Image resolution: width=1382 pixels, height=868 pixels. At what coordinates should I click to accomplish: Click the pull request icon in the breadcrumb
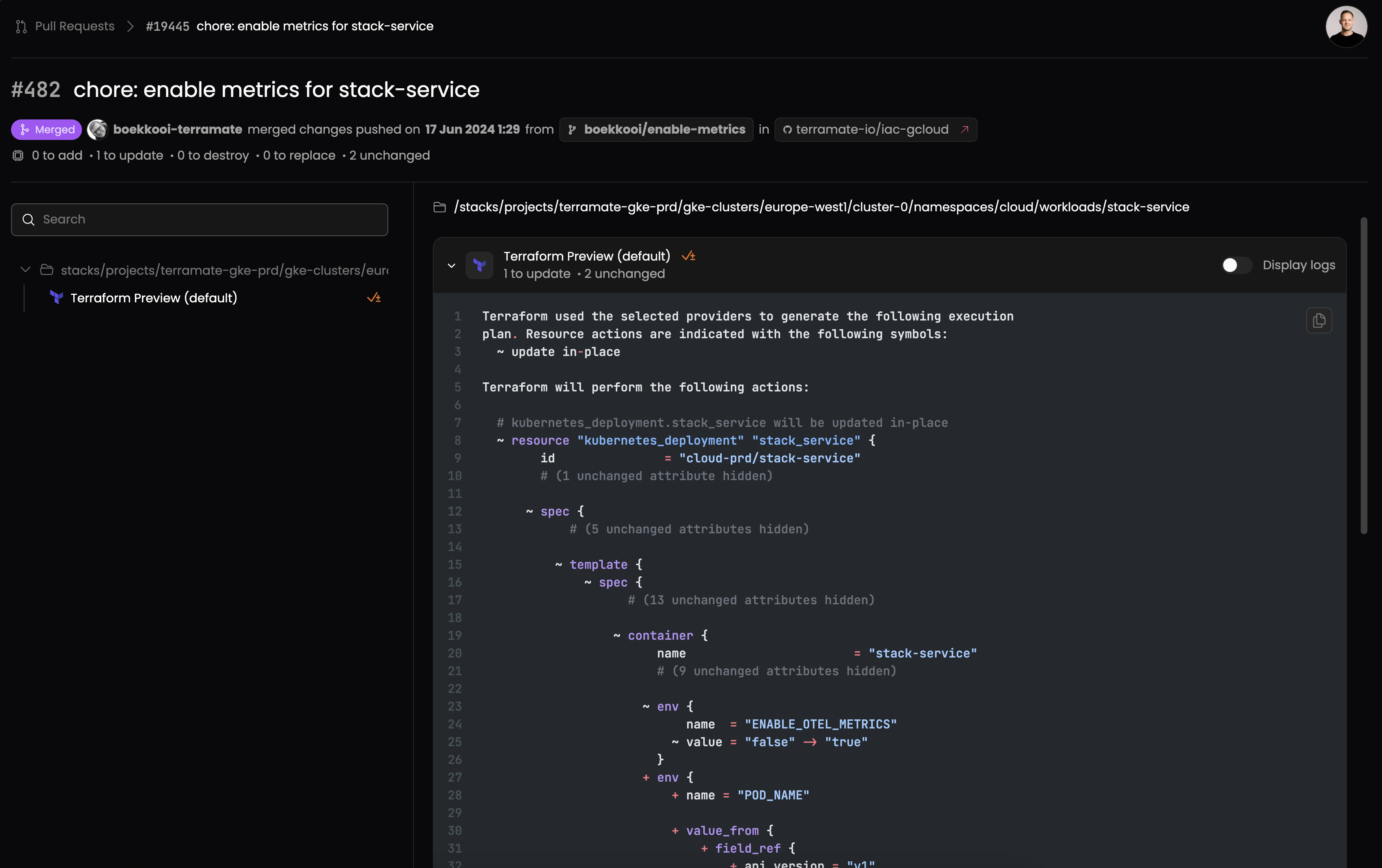21,26
